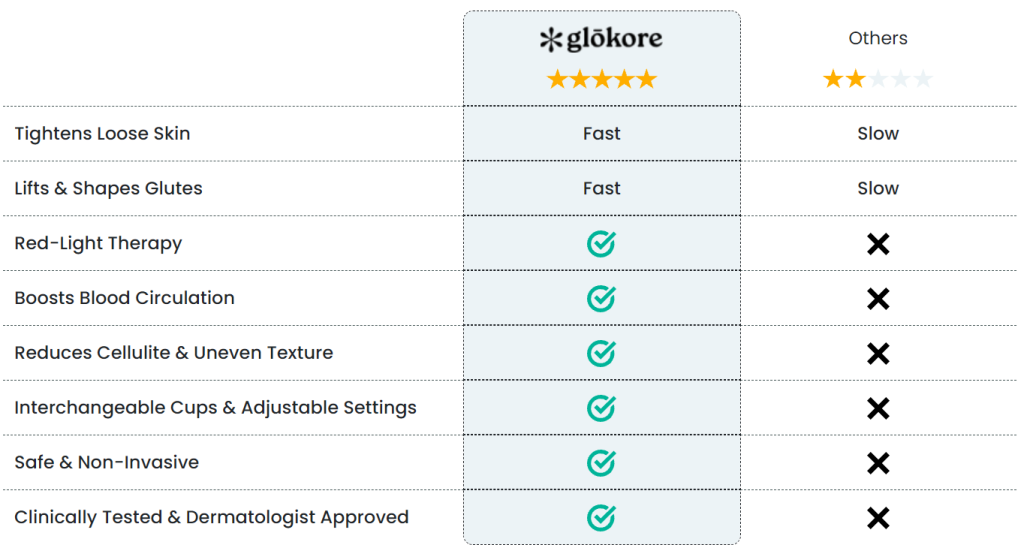Click black X for Boosts Blood Circulation
The height and width of the screenshot is (554, 1024).
click(878, 299)
